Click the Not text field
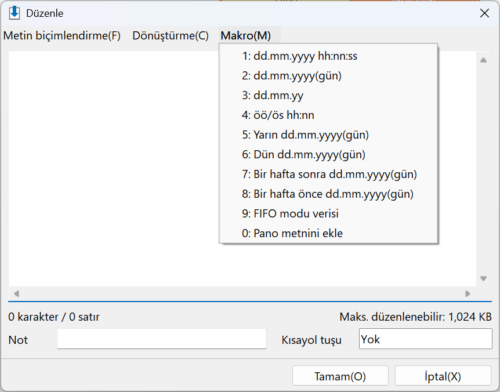The image size is (500, 392). click(x=162, y=339)
